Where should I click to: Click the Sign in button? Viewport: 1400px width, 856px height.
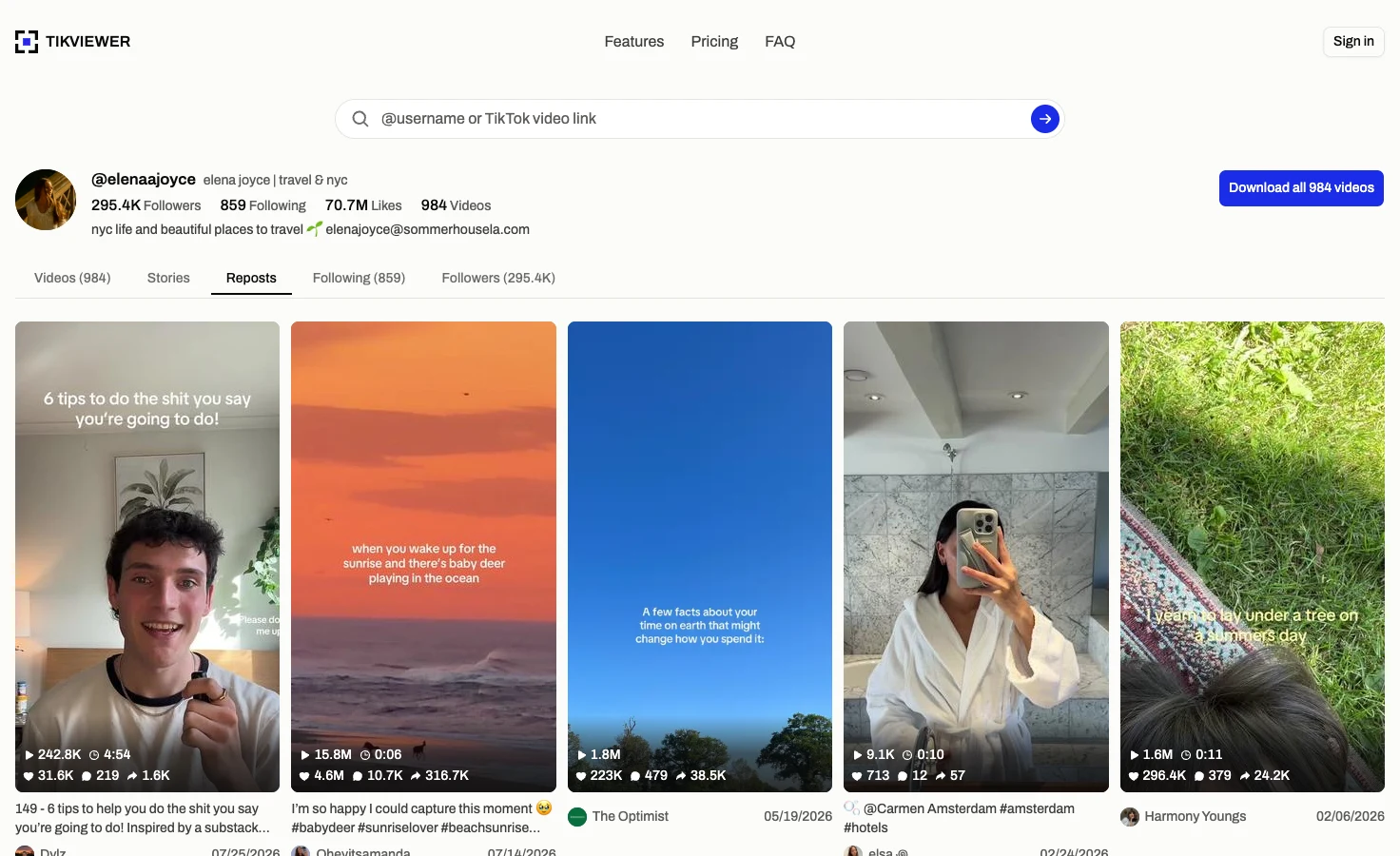click(x=1353, y=42)
